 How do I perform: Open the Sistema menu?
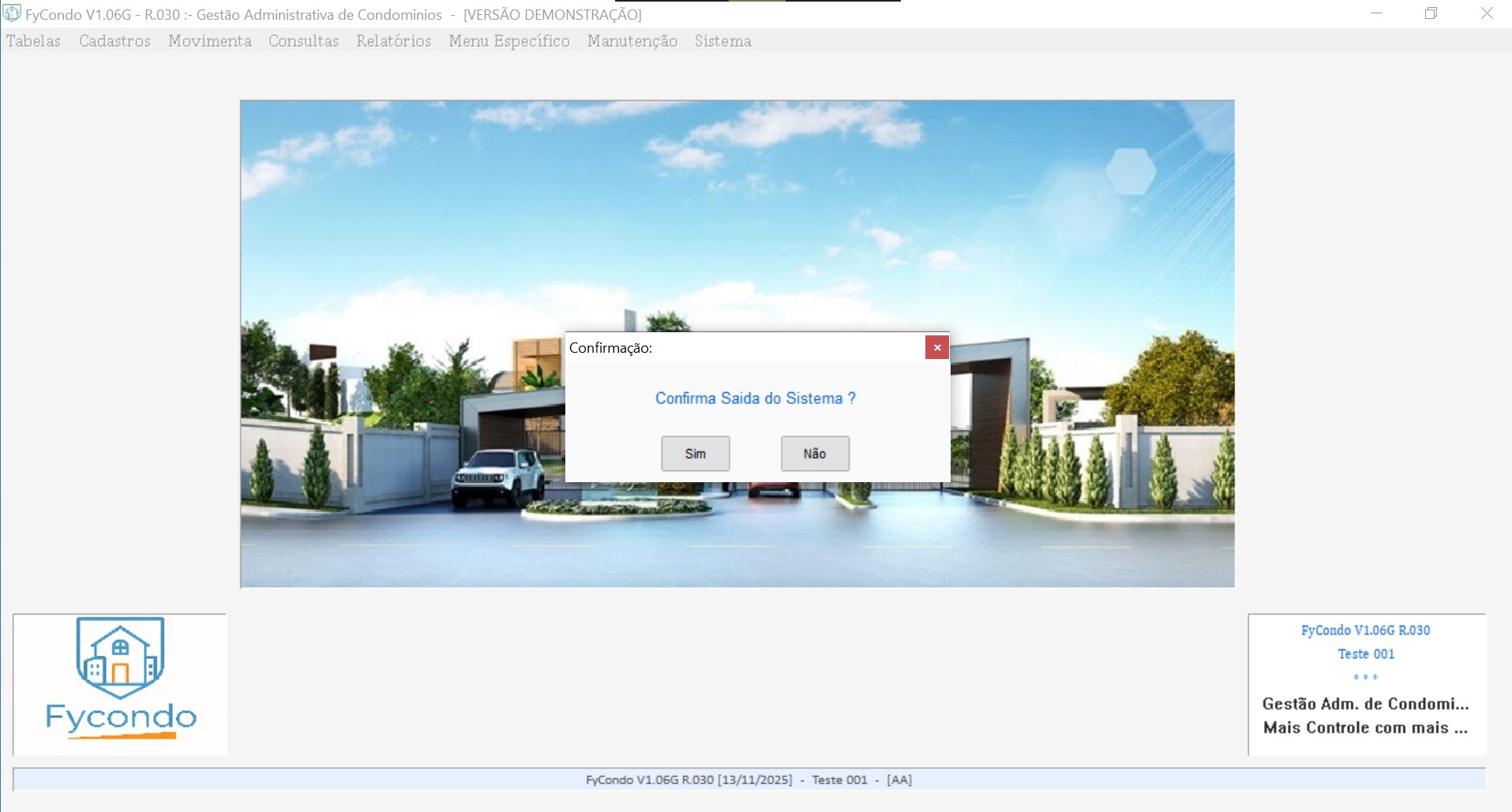(x=722, y=41)
